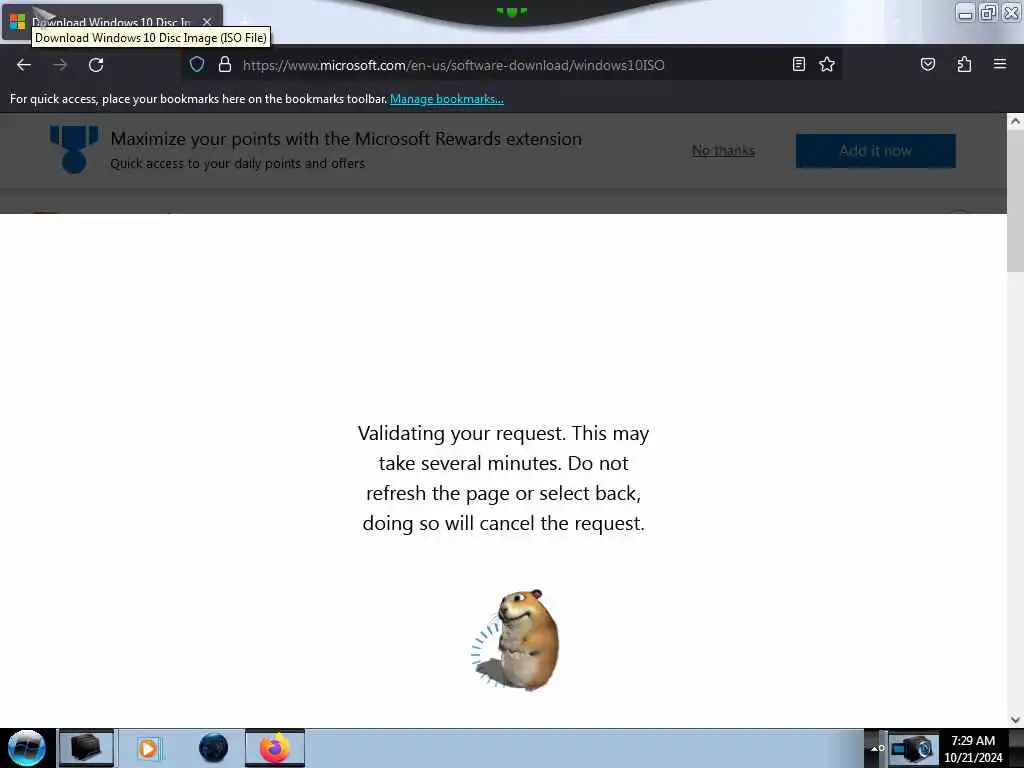The height and width of the screenshot is (768, 1024).
Task: Open the Windows Start orb
Action: (x=27, y=748)
